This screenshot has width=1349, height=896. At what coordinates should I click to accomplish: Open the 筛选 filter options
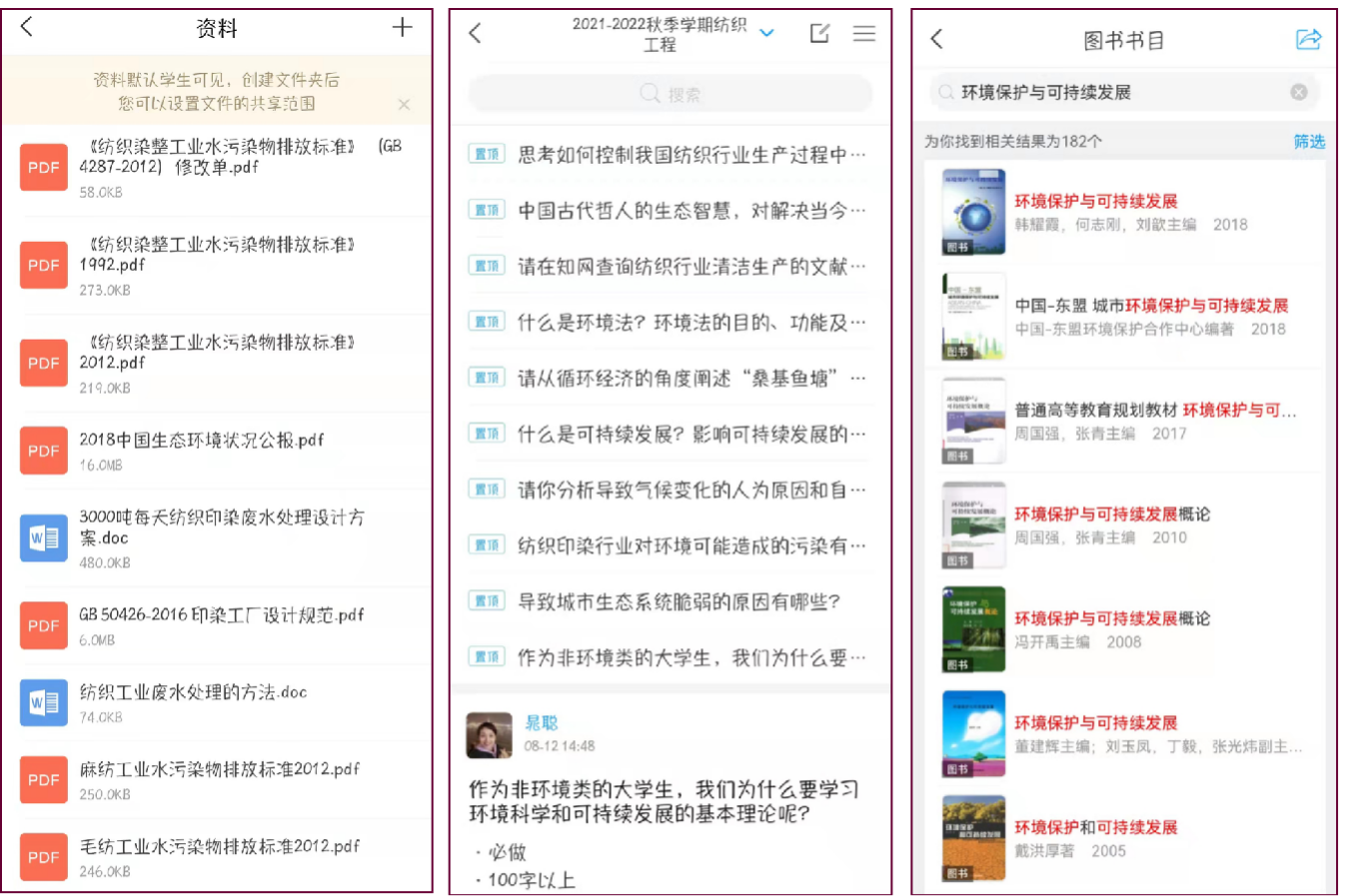(1309, 141)
